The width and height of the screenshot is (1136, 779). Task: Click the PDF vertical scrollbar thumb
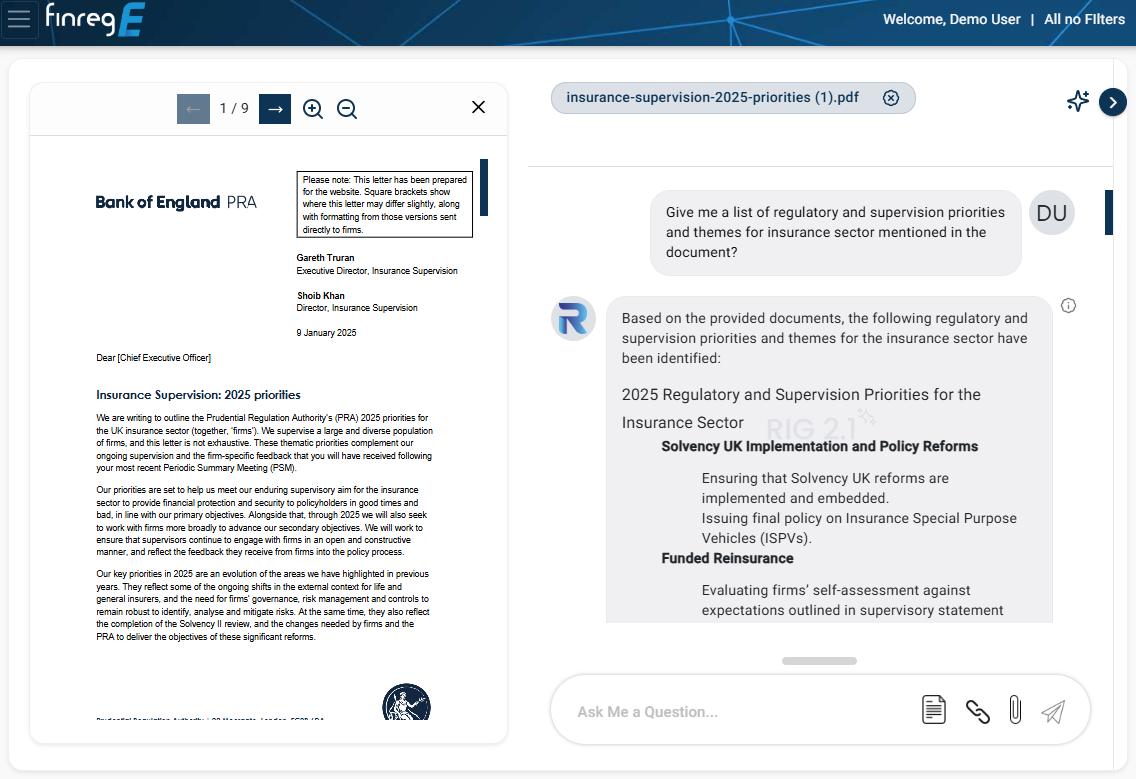pos(484,188)
